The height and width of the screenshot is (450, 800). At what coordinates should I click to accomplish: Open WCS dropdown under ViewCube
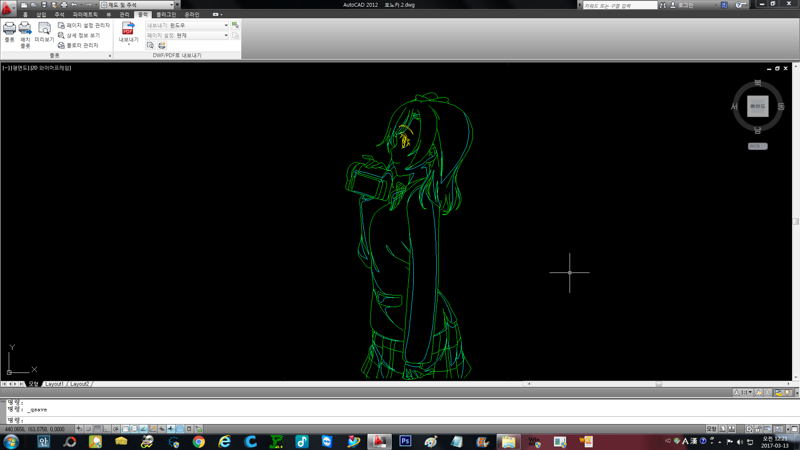coord(758,146)
